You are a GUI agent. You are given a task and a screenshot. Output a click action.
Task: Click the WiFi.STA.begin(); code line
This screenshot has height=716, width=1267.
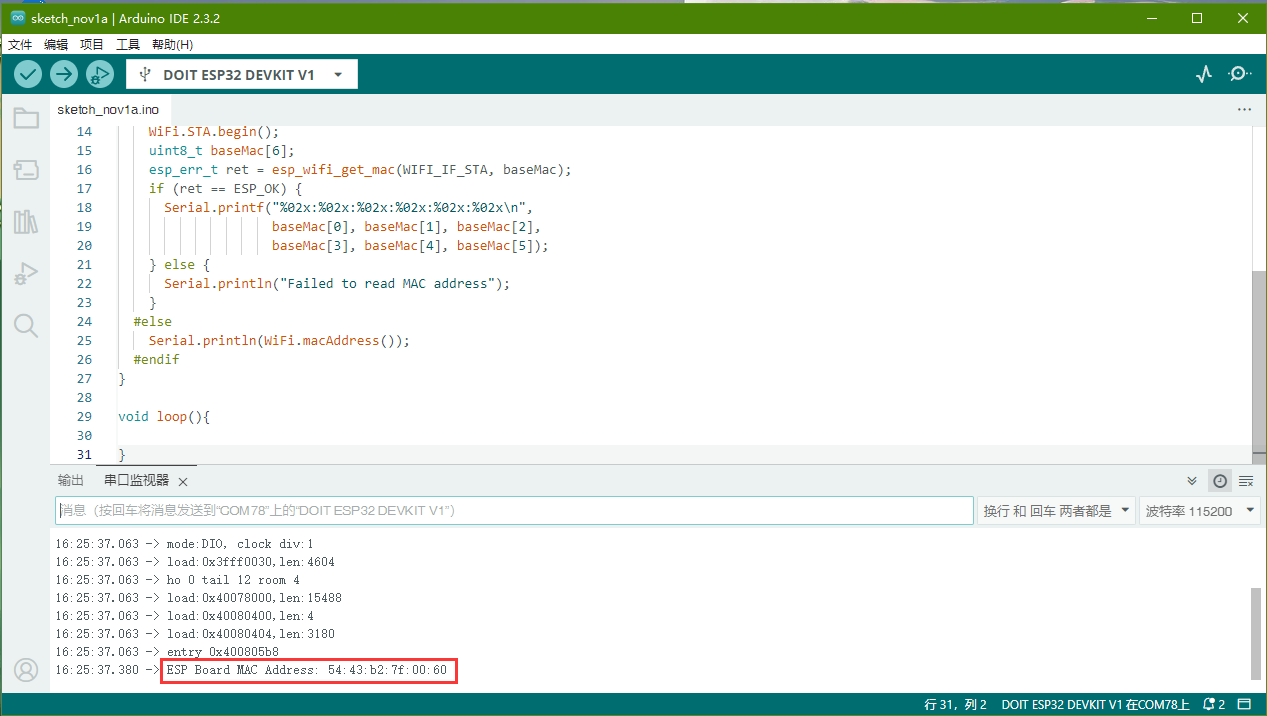pyautogui.click(x=214, y=131)
